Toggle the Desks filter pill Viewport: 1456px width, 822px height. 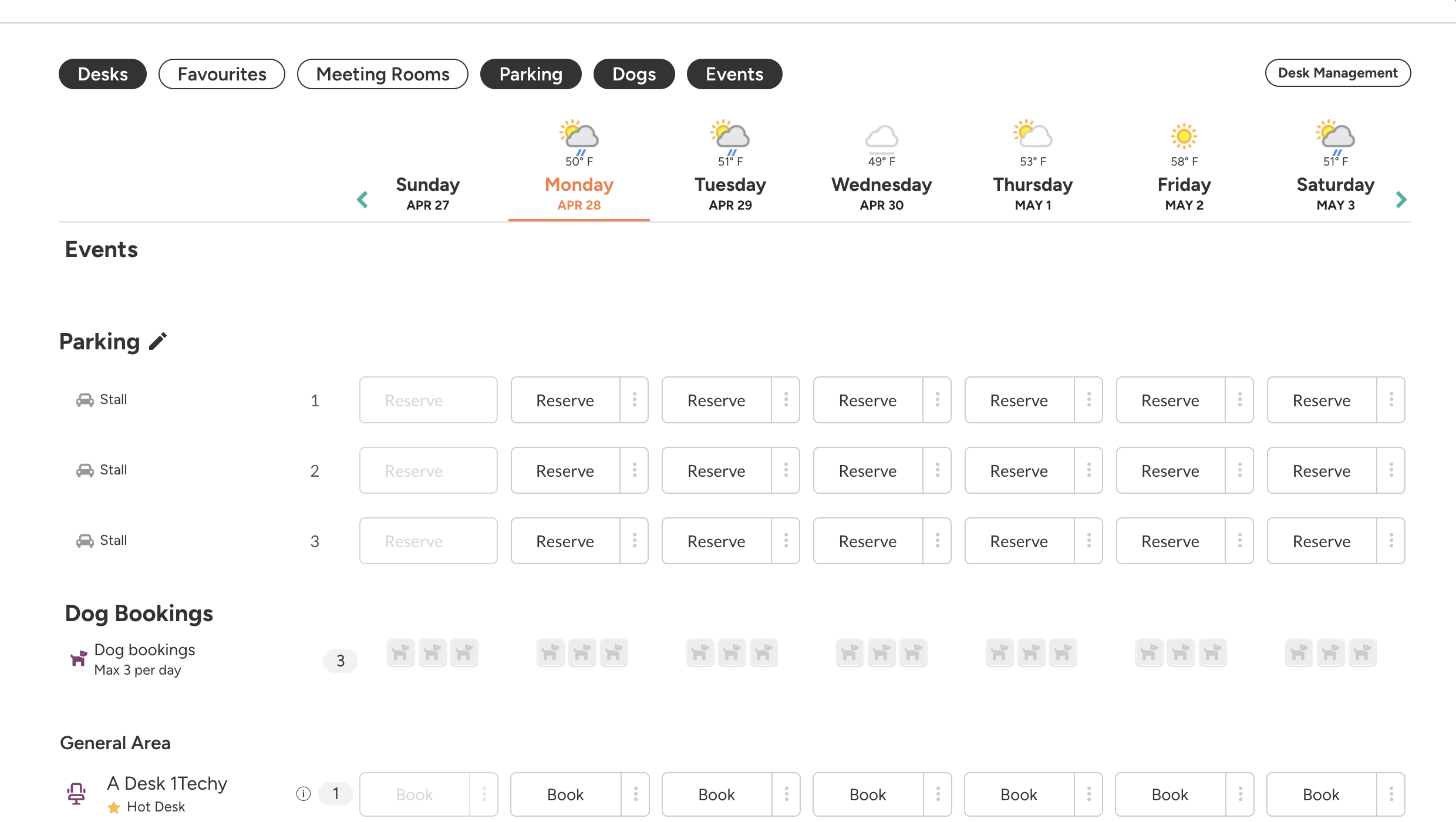pos(103,74)
